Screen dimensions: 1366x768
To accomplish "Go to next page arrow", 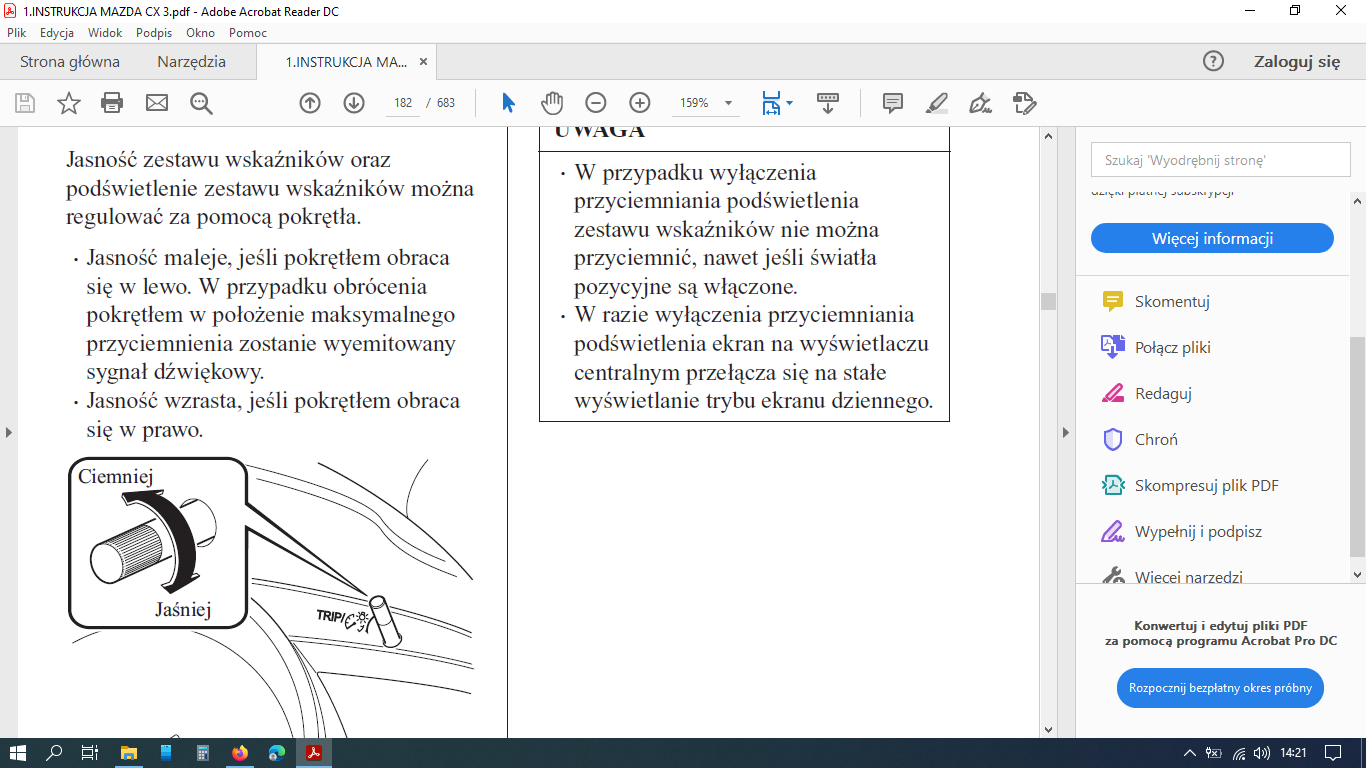I will (x=354, y=103).
